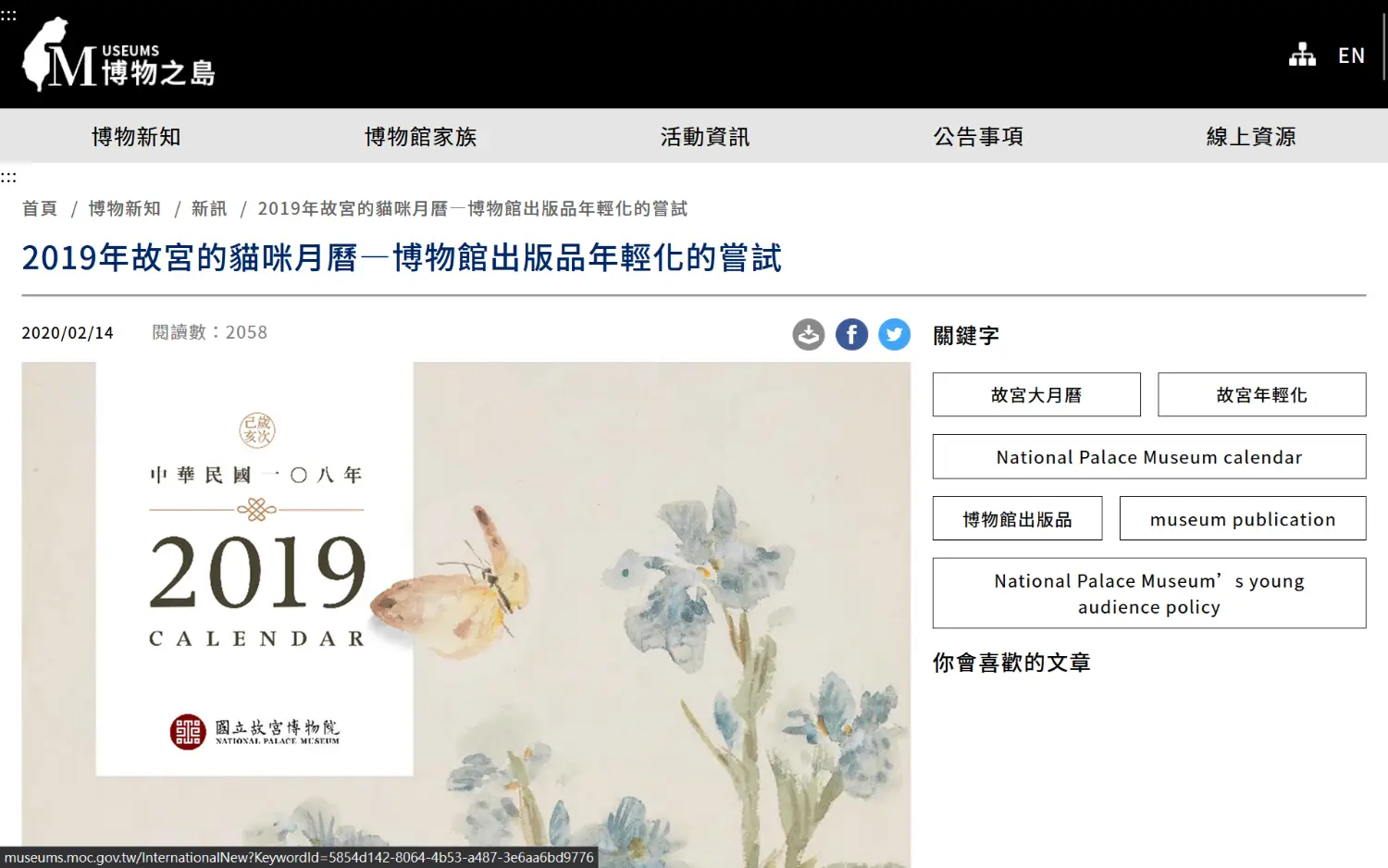
Task: Click the 2019 calendar cover image
Action: point(466,614)
